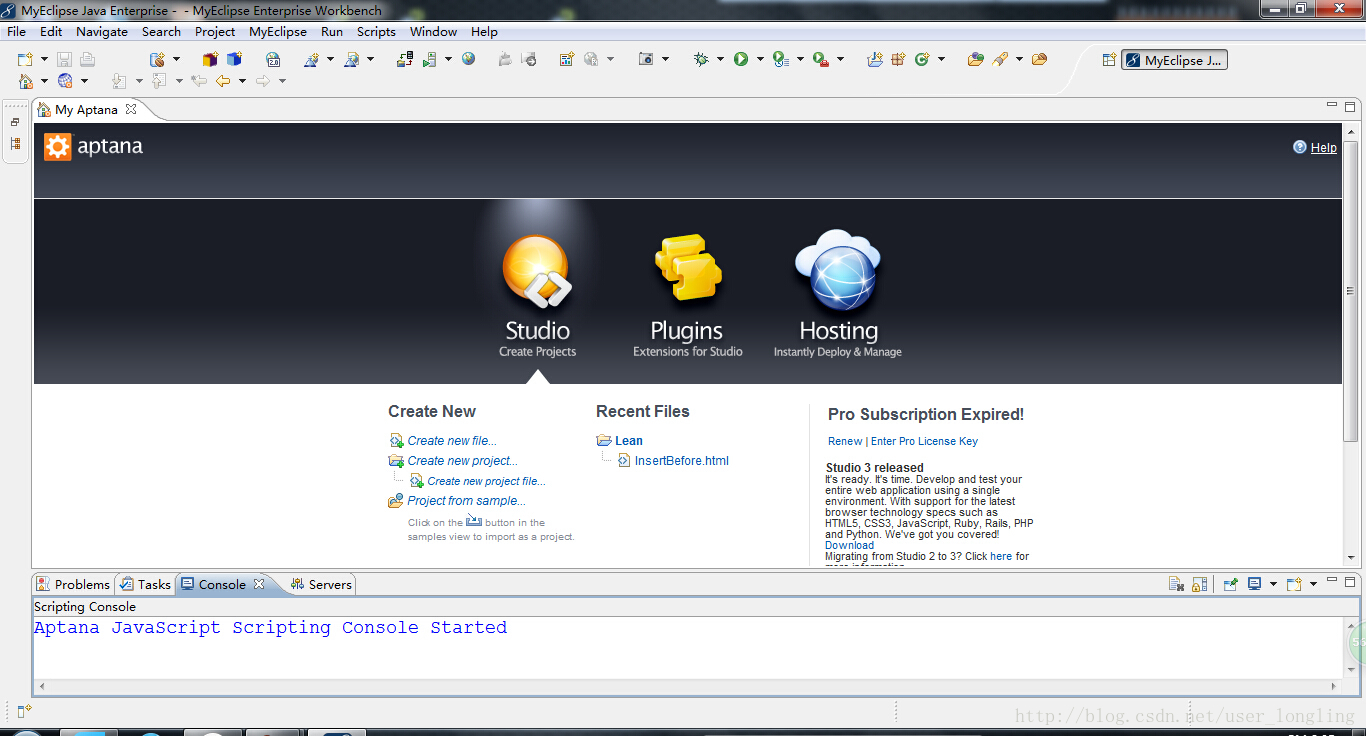Click the Search flashlight toolbar icon
The width and height of the screenshot is (1366, 736).
coord(1000,60)
